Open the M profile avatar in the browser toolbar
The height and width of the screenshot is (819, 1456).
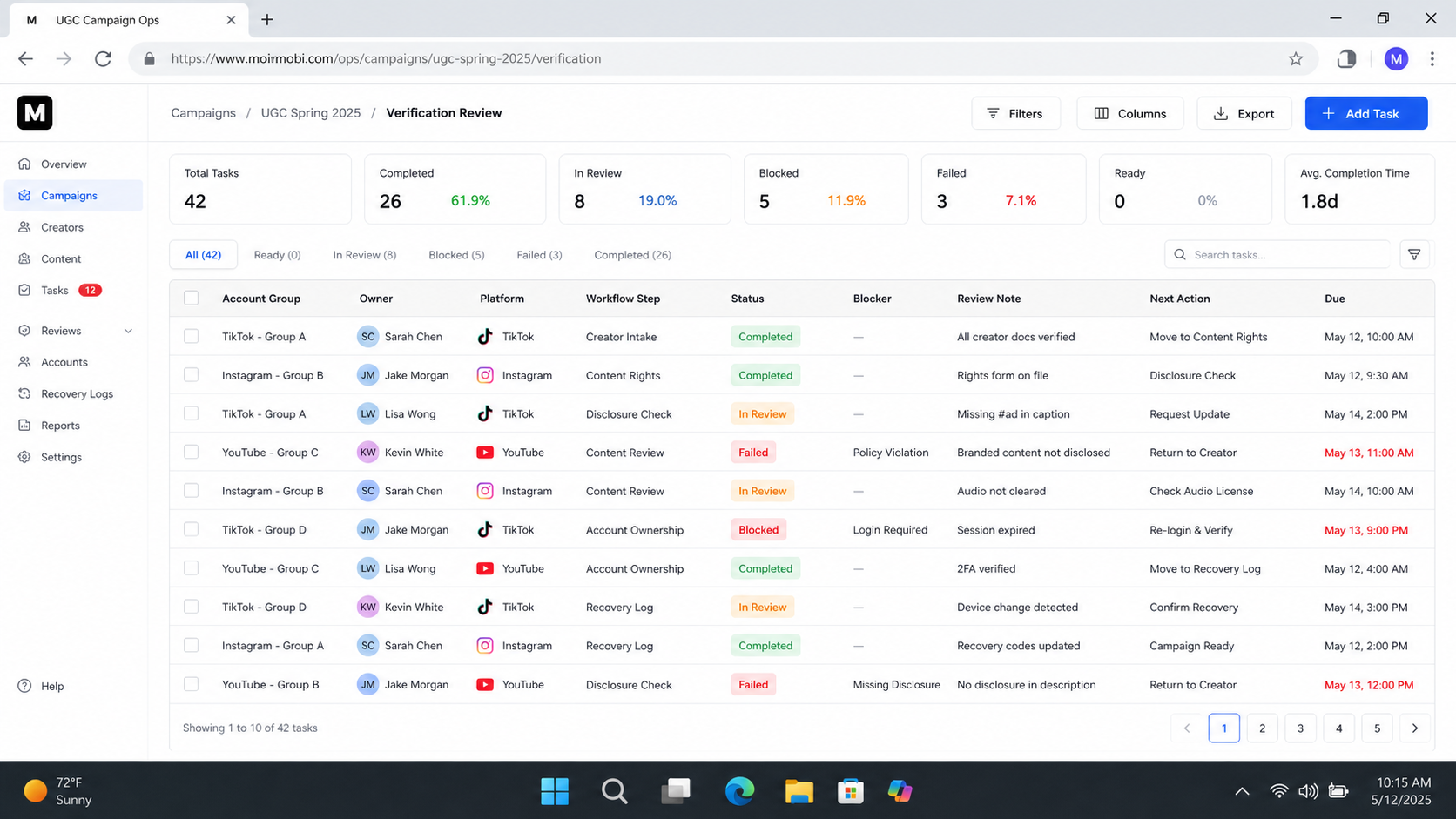click(1396, 58)
